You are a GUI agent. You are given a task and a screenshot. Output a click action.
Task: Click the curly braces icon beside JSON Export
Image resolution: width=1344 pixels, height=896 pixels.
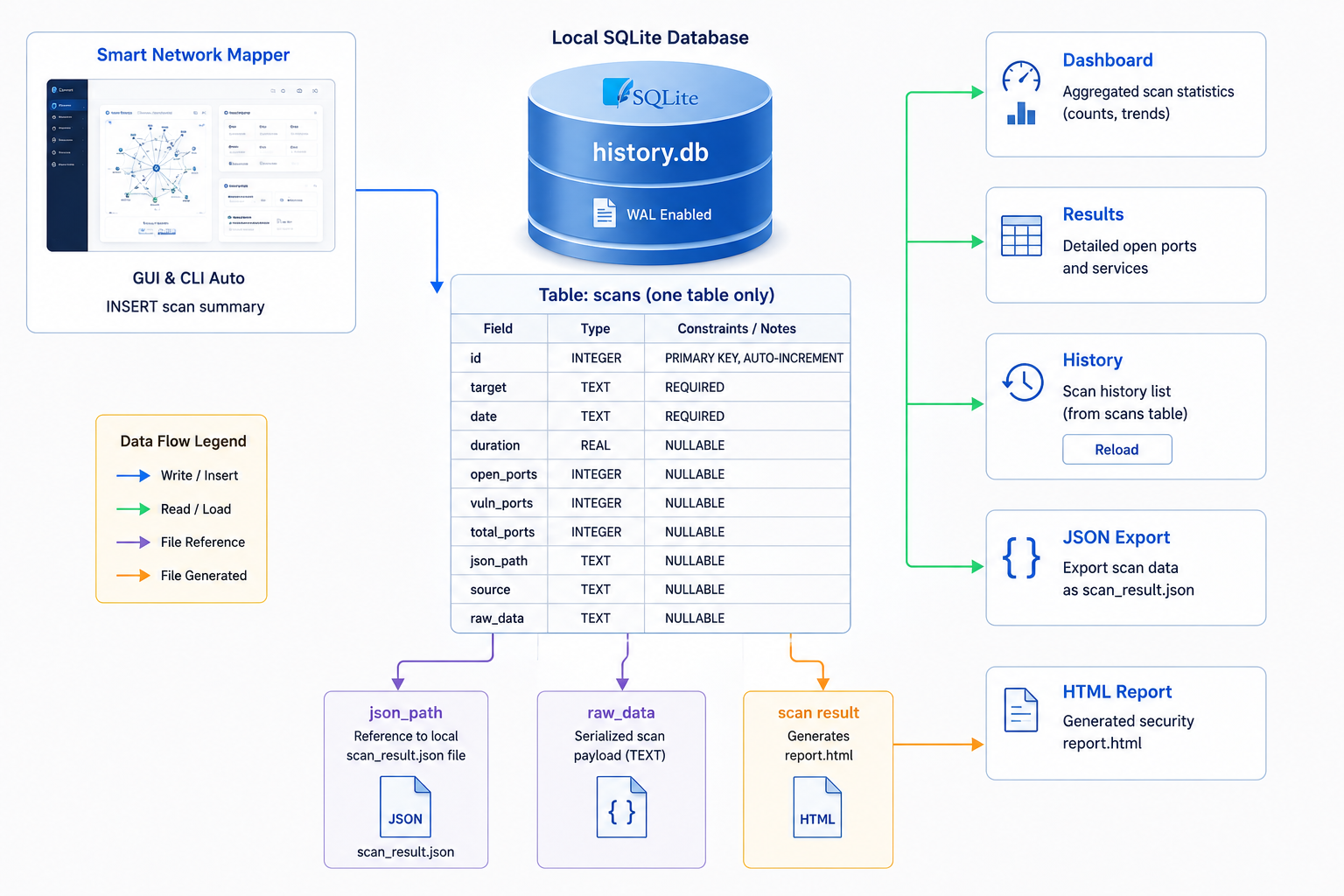[x=1021, y=557]
